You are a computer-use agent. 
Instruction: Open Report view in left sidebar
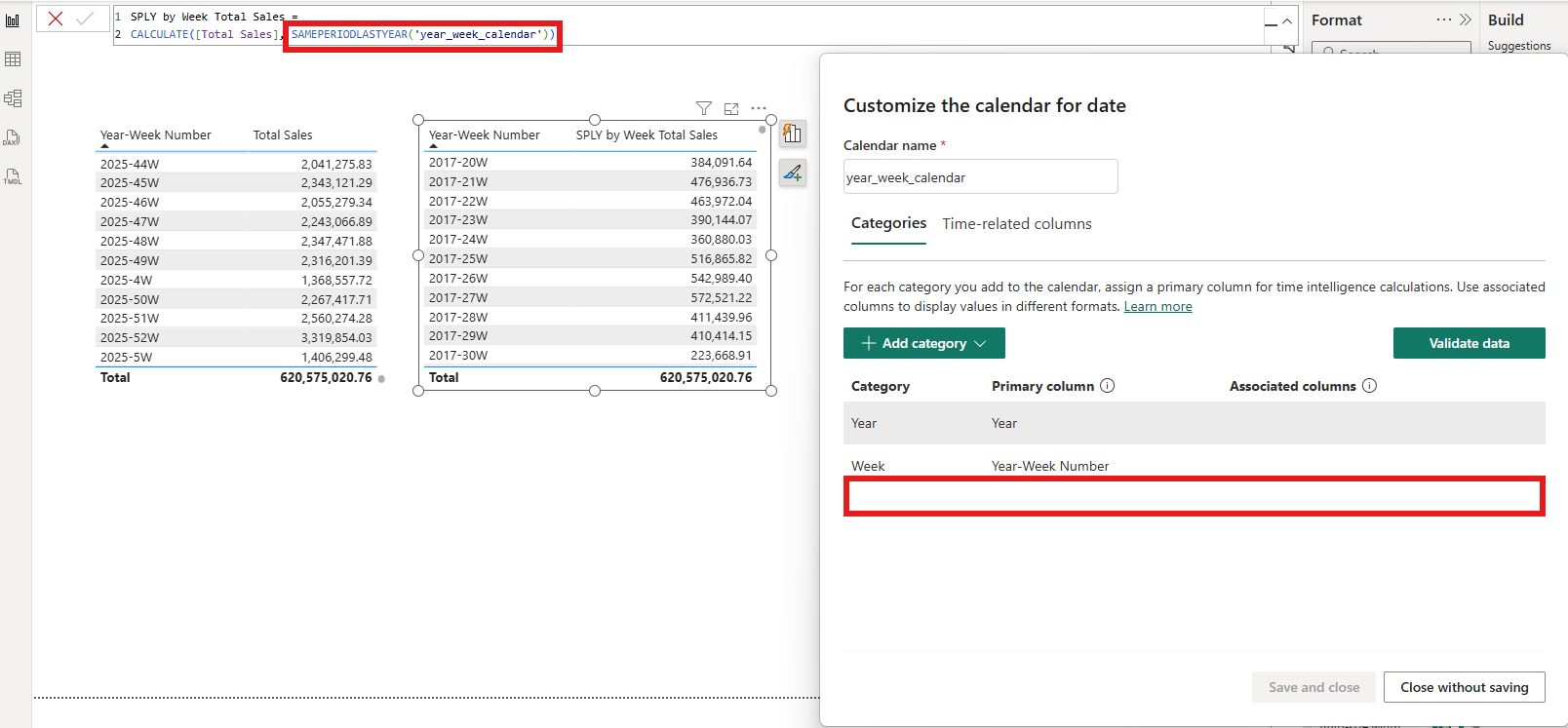click(x=13, y=20)
